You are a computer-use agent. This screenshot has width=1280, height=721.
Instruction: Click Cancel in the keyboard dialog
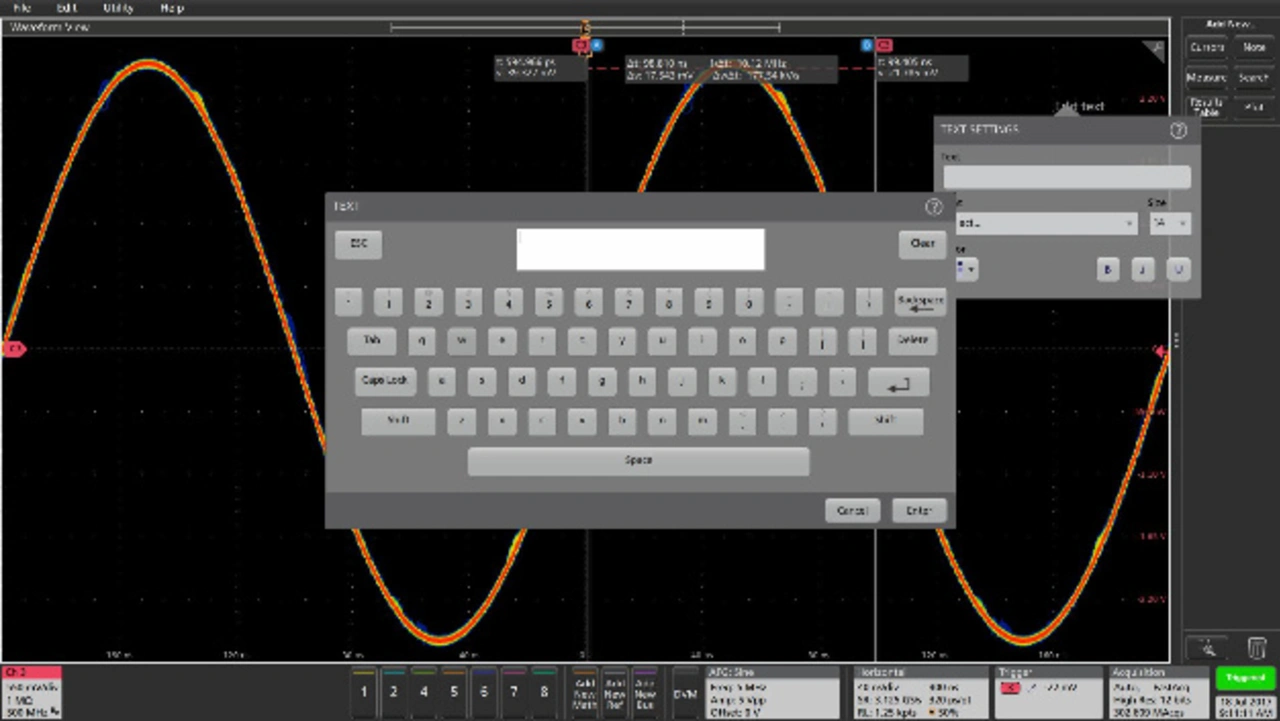[x=852, y=510]
